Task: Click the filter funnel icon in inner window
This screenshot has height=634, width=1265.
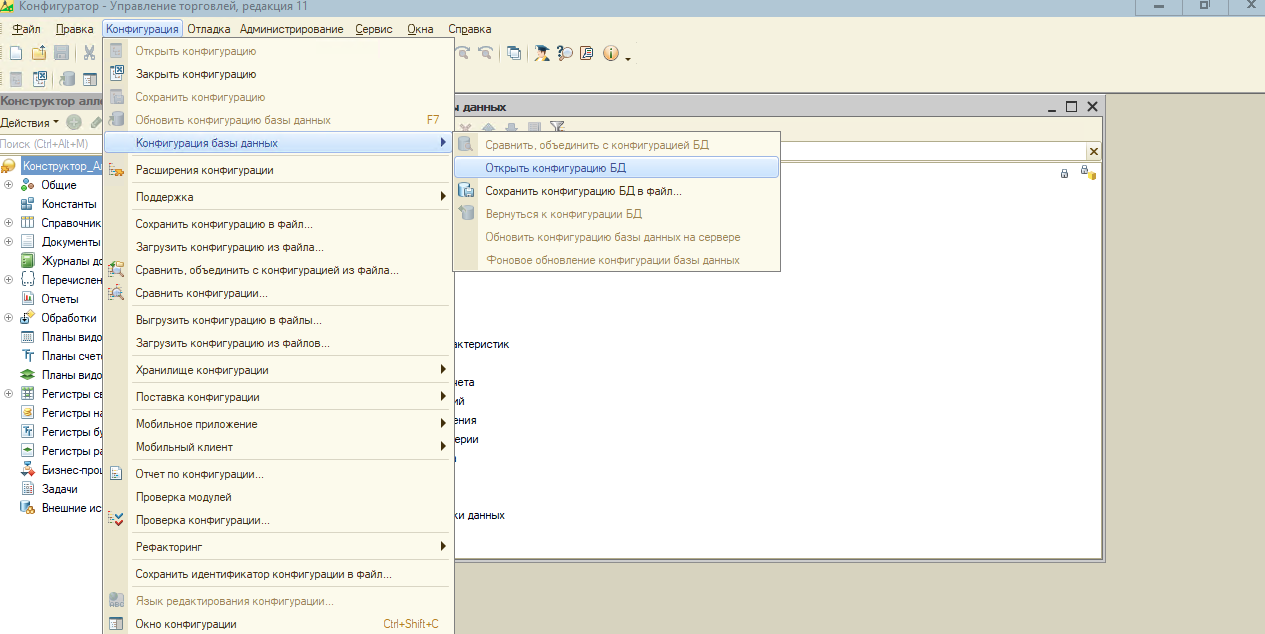Action: 558,127
